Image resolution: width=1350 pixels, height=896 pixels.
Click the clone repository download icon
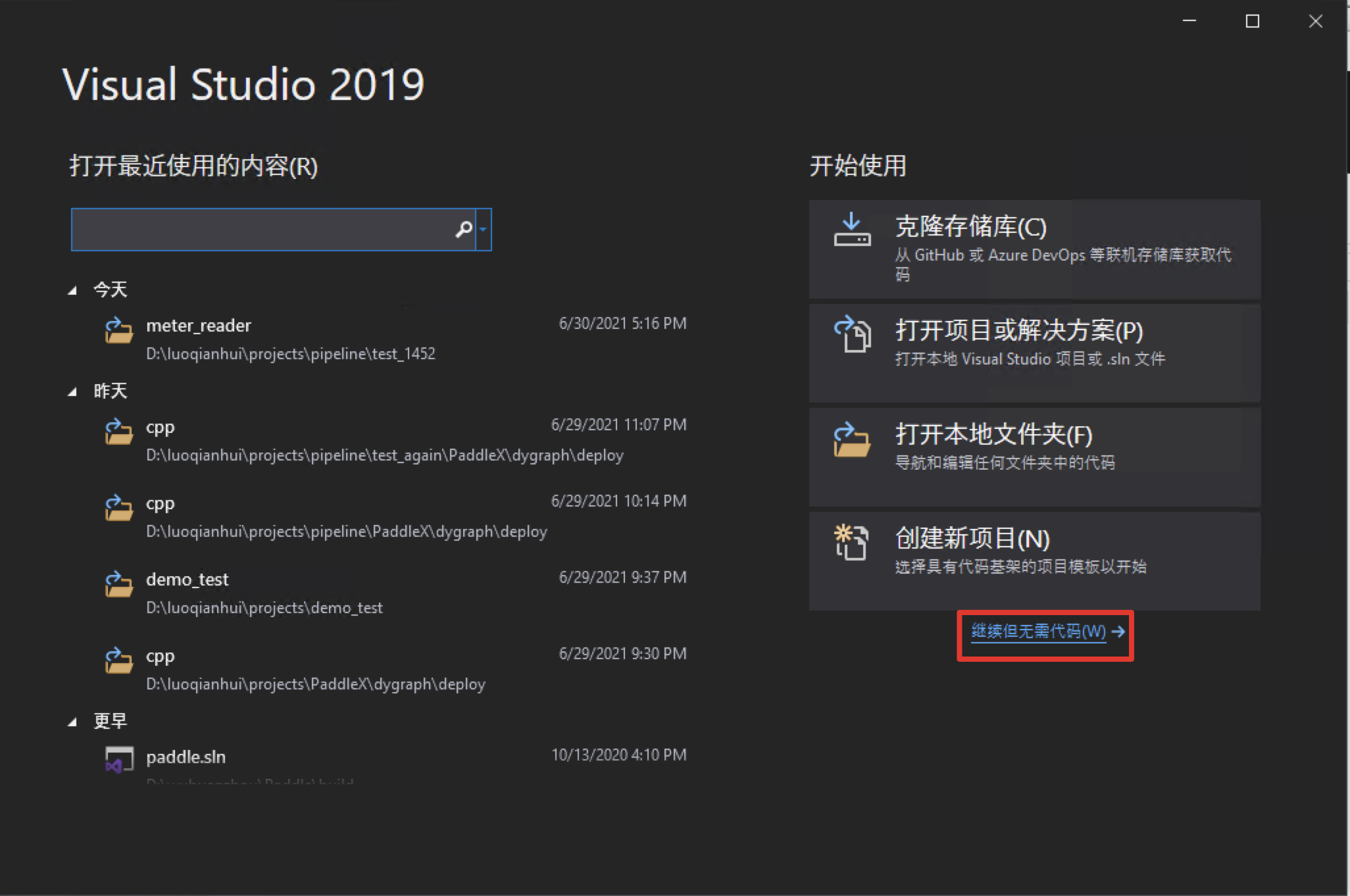852,230
